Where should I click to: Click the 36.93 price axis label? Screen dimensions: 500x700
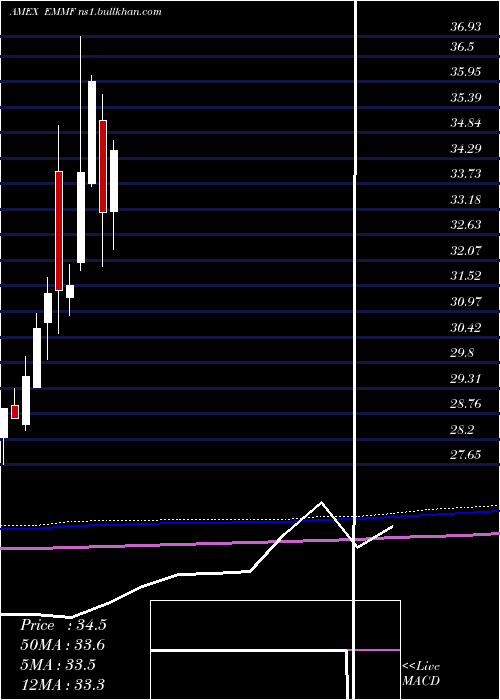pos(466,27)
